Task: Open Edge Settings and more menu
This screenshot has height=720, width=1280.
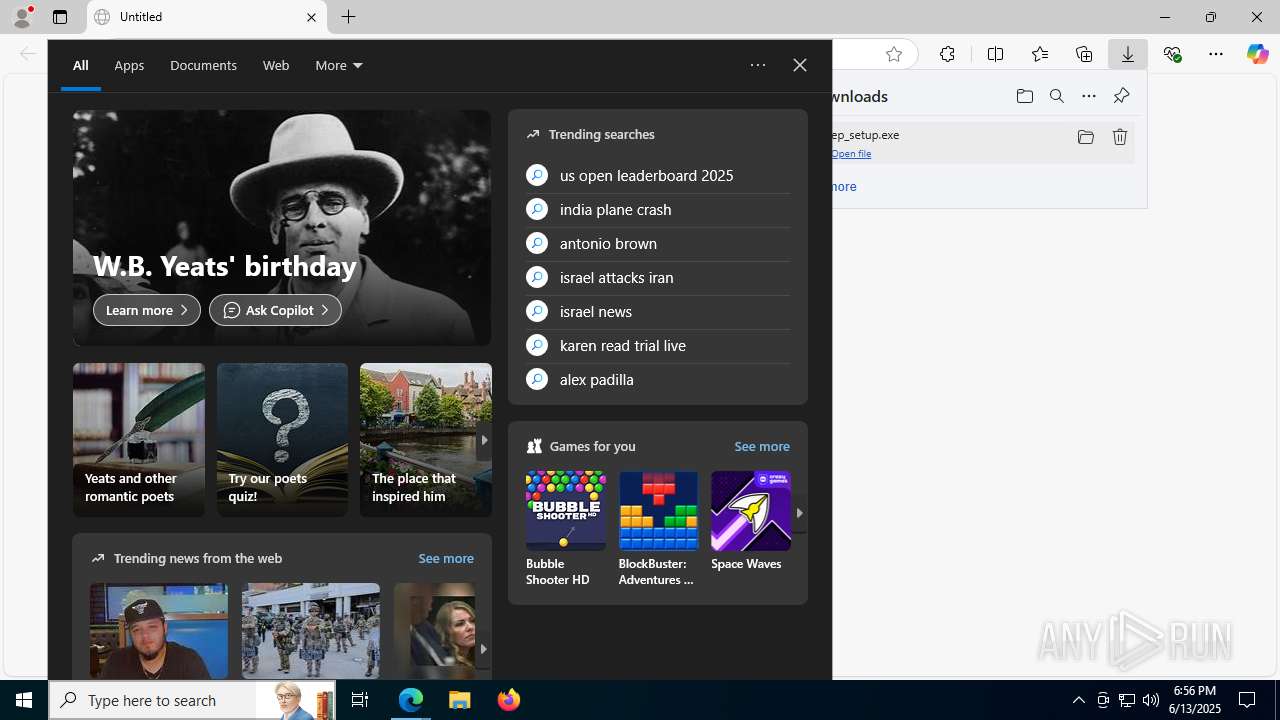Action: point(1216,54)
